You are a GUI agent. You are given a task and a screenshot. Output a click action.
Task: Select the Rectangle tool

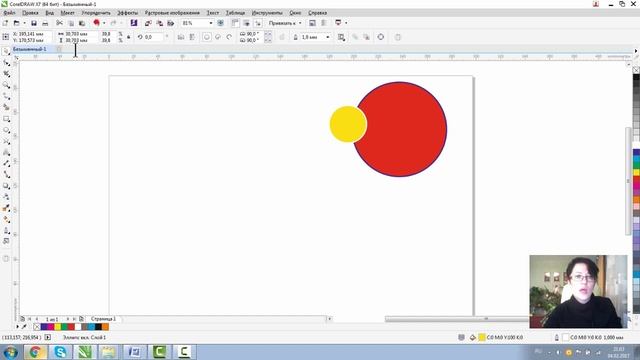(6, 119)
